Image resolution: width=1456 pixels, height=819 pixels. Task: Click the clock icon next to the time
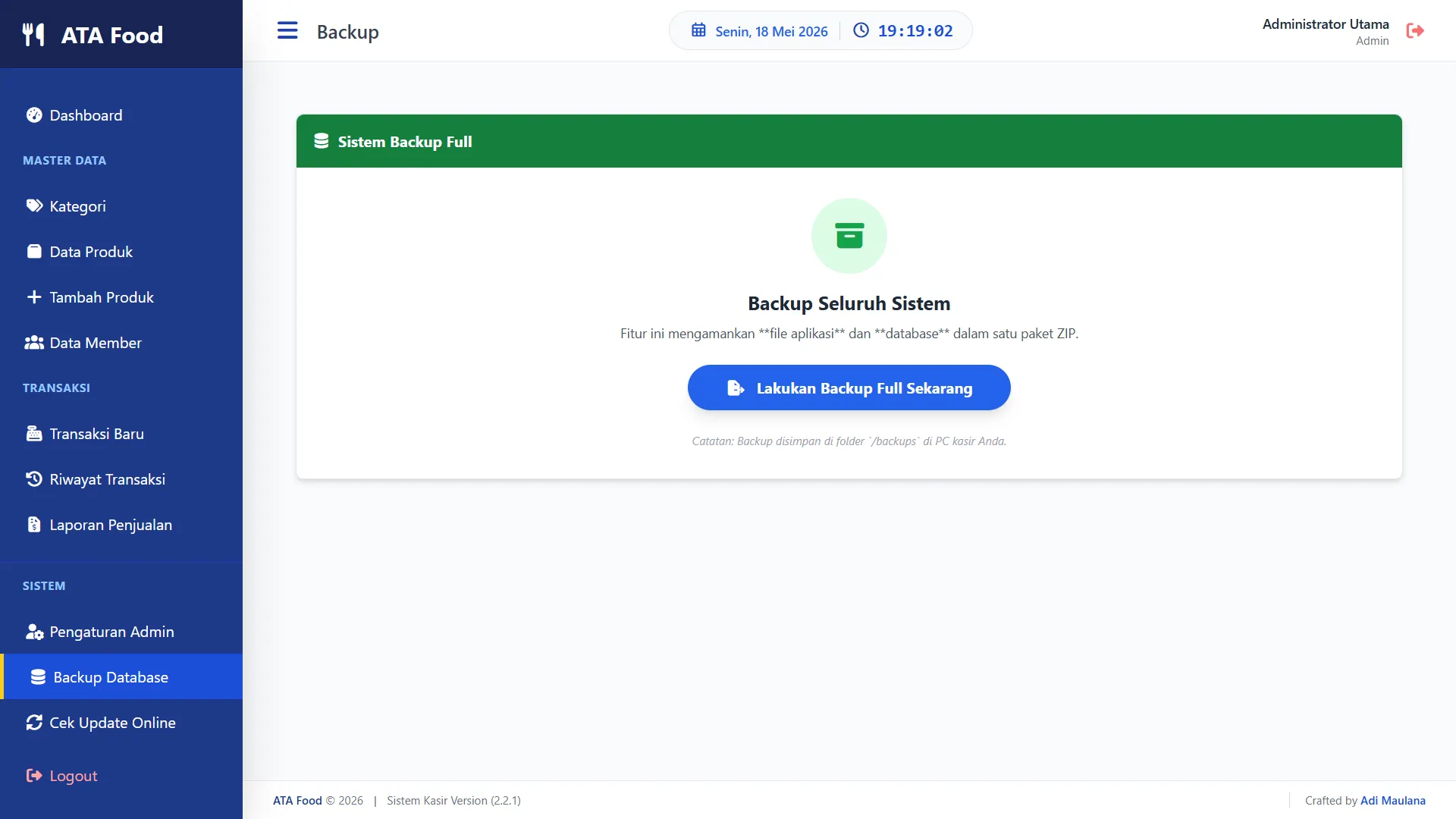click(x=861, y=30)
